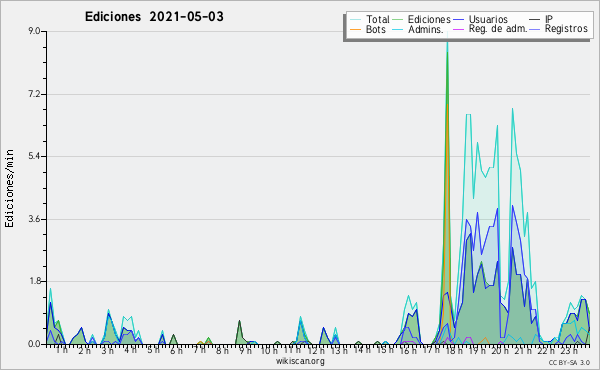
Task: Click the orange Bots line swatch in legend
Action: [355, 29]
